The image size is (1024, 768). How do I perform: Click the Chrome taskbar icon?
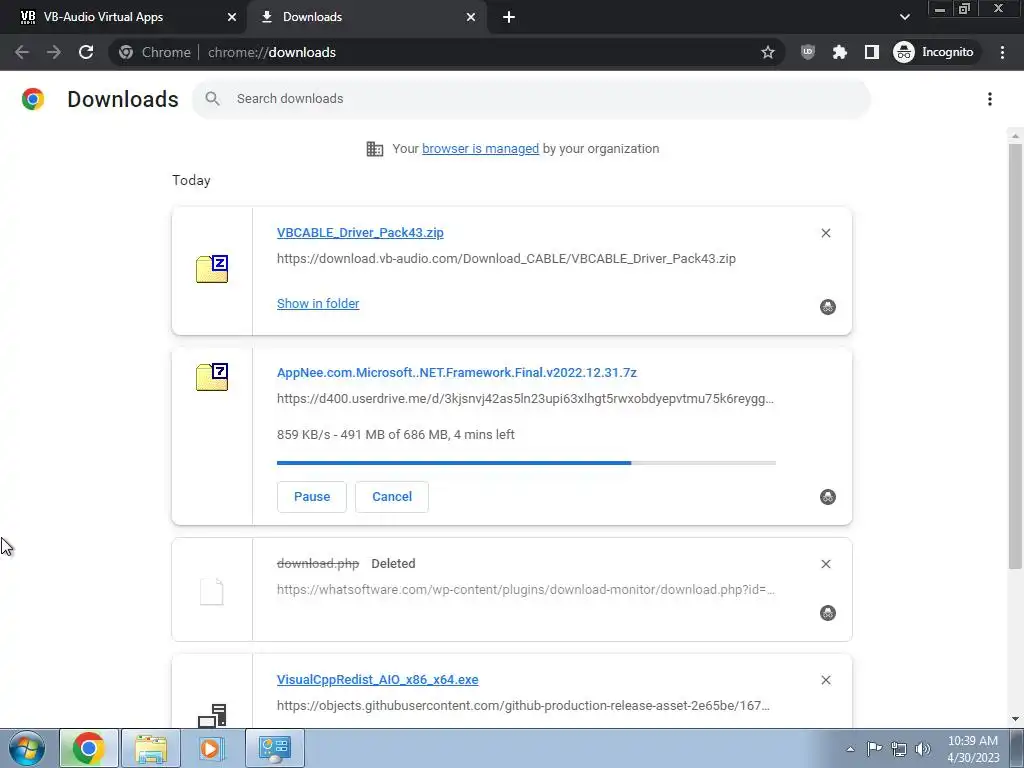coord(89,748)
